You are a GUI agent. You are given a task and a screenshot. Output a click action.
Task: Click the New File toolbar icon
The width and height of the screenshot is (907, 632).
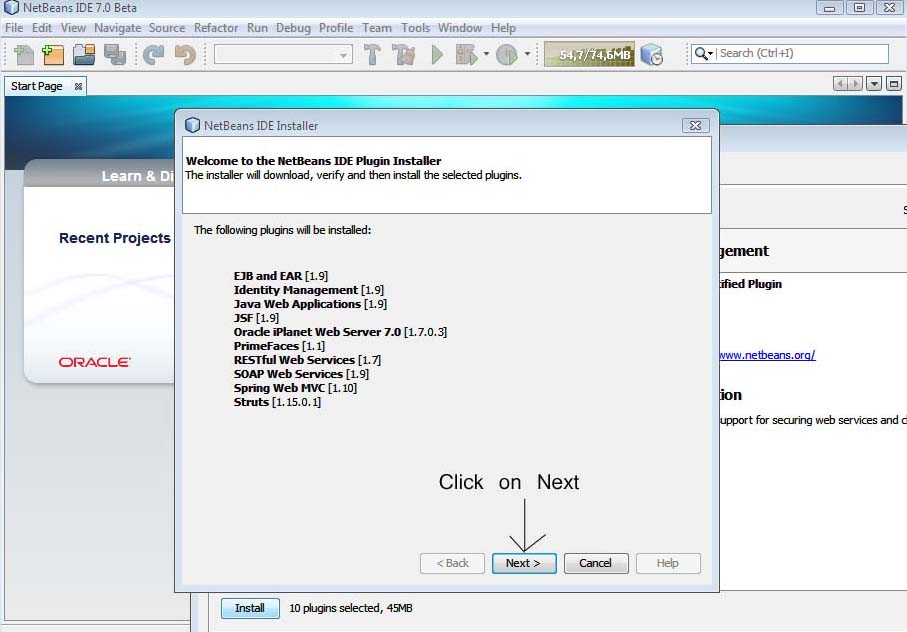pyautogui.click(x=24, y=54)
